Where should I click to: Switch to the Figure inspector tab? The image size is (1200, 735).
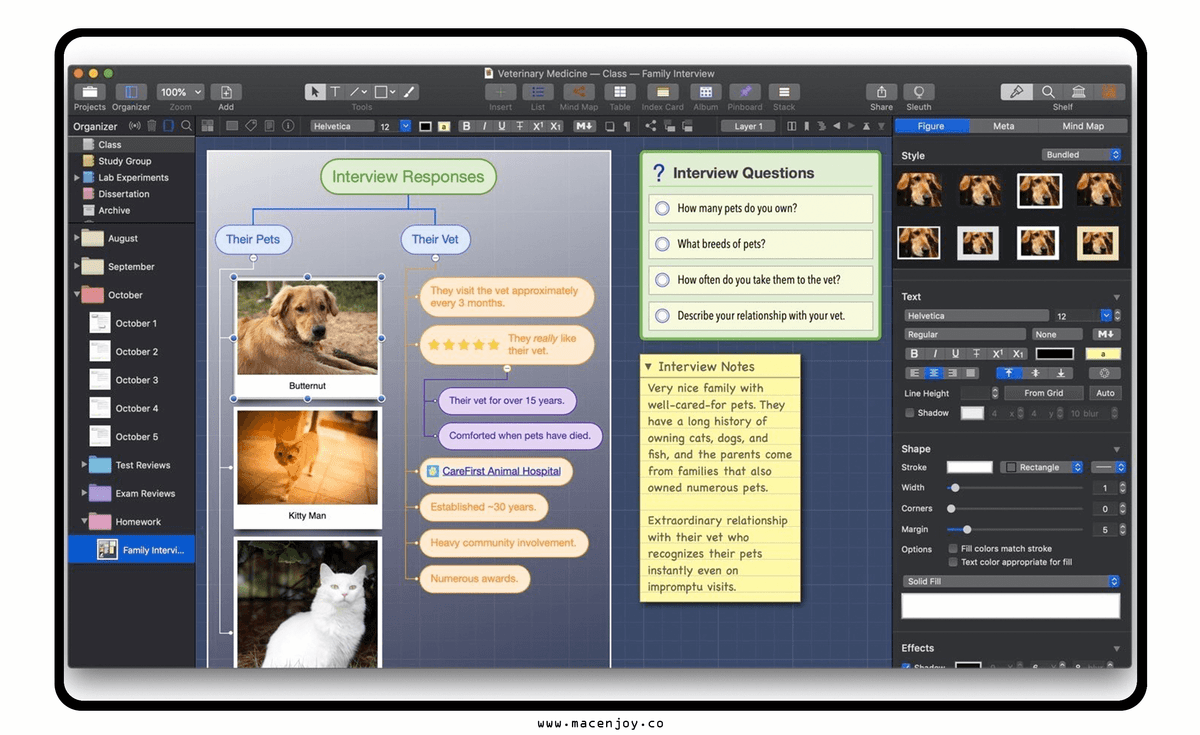coord(931,126)
